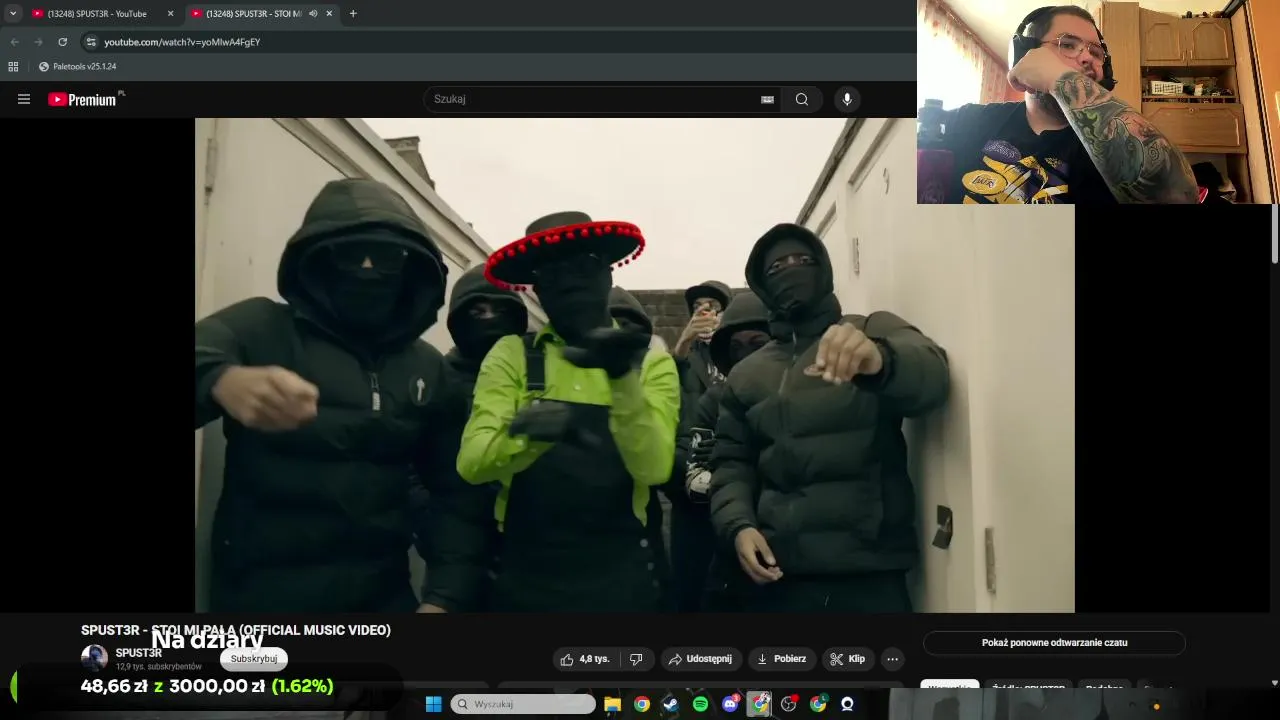The width and height of the screenshot is (1280, 720).
Task: Activate voice search microphone
Action: tap(847, 99)
